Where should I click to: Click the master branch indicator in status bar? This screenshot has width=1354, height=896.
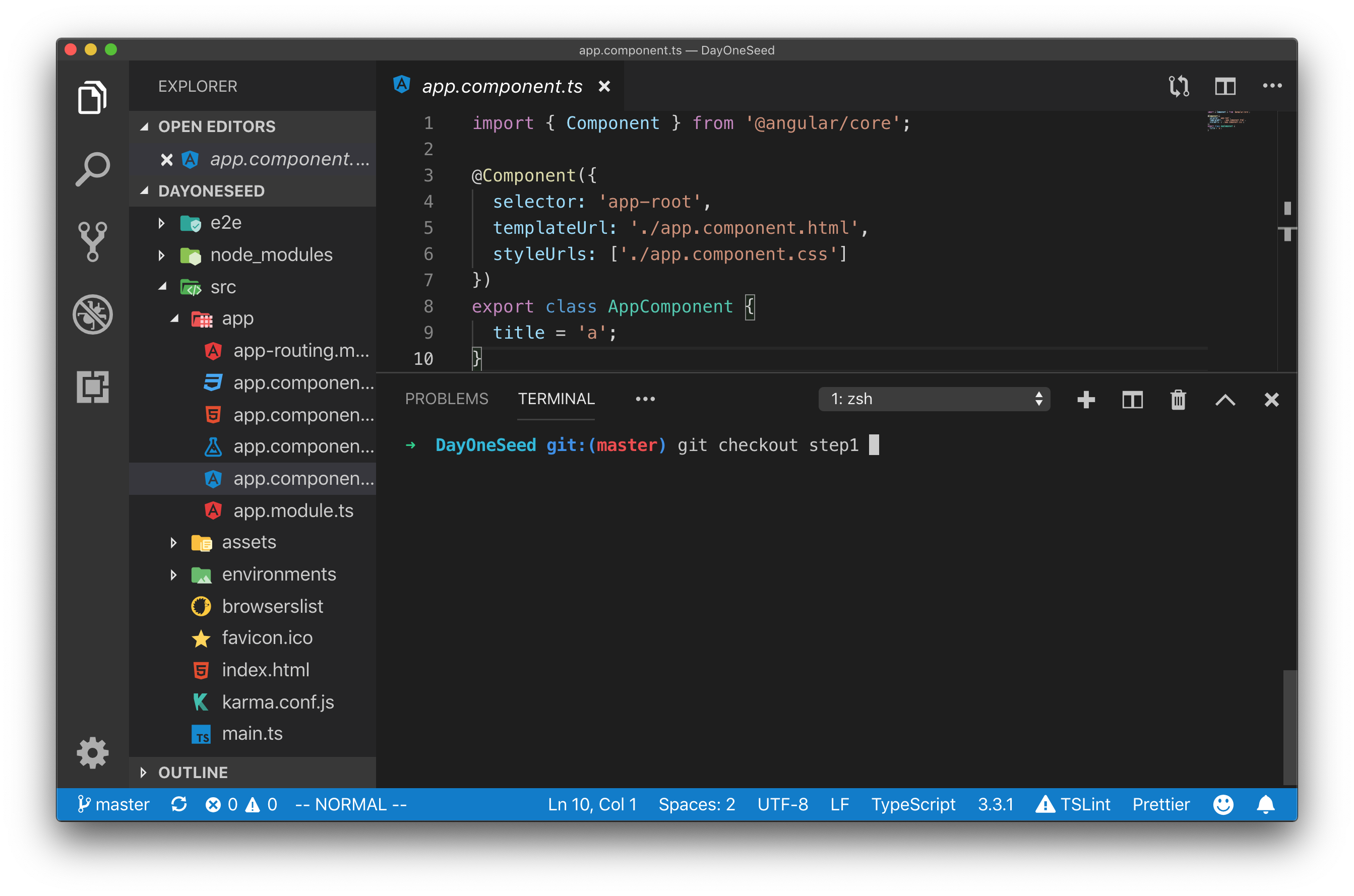pos(113,805)
